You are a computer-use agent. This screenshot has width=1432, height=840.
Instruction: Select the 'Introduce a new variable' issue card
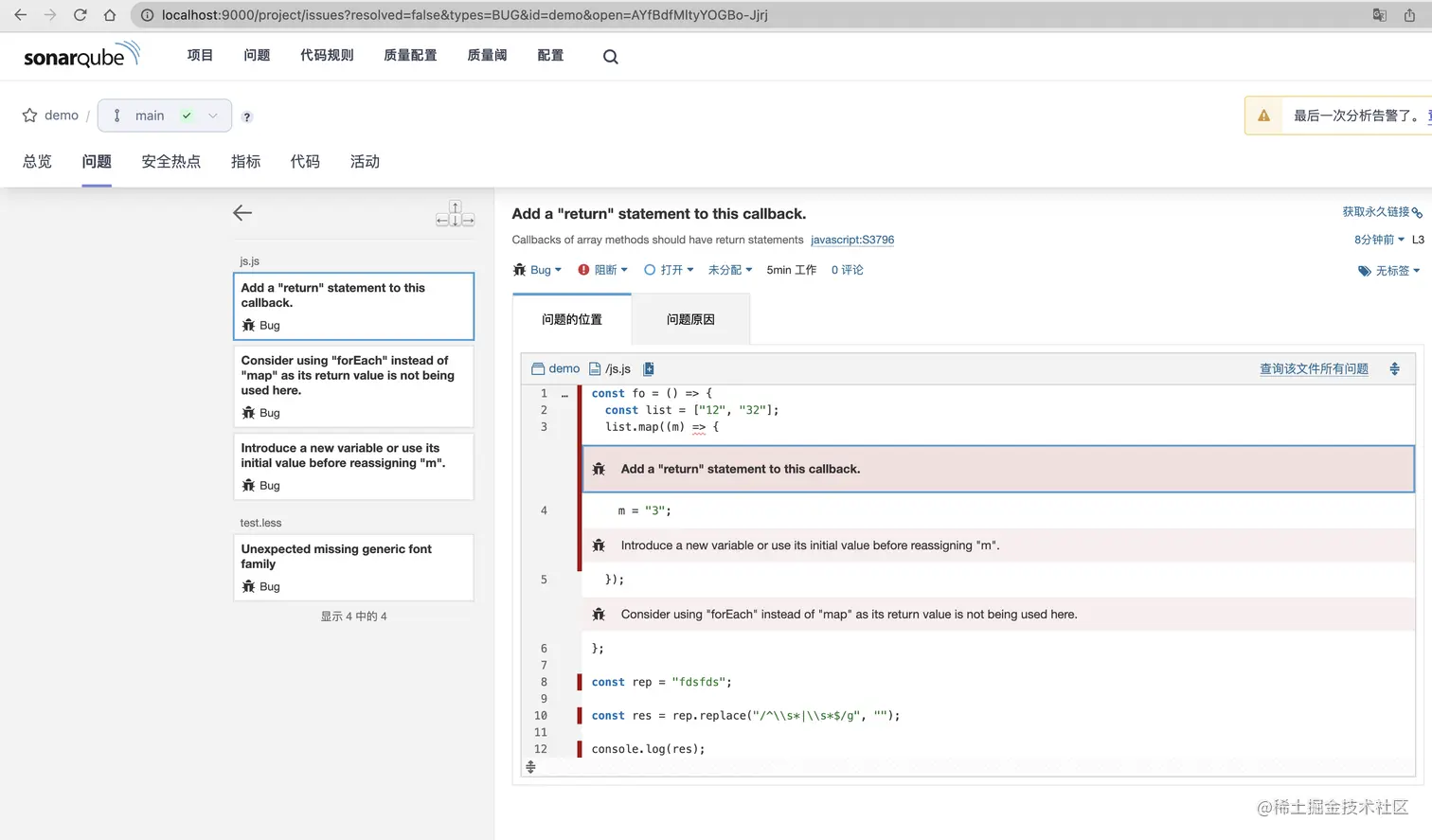[353, 467]
